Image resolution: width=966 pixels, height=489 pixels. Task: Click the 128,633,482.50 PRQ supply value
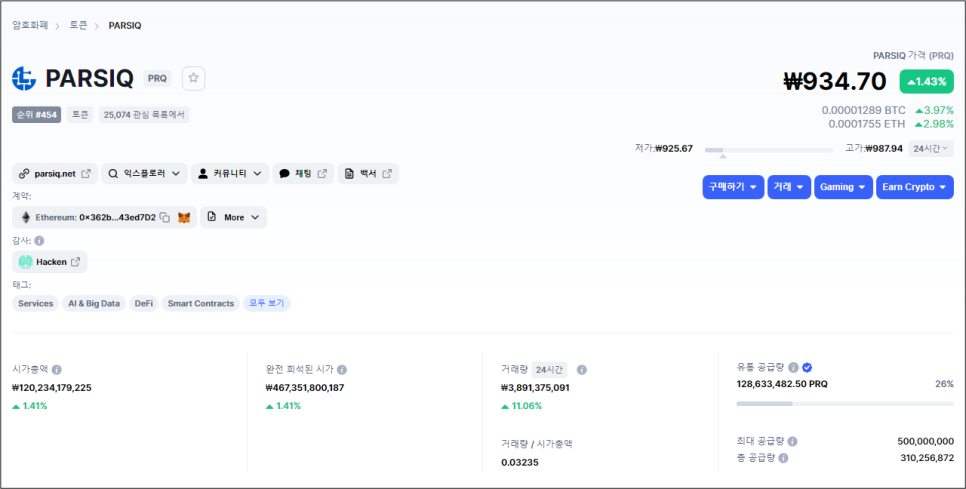click(782, 384)
